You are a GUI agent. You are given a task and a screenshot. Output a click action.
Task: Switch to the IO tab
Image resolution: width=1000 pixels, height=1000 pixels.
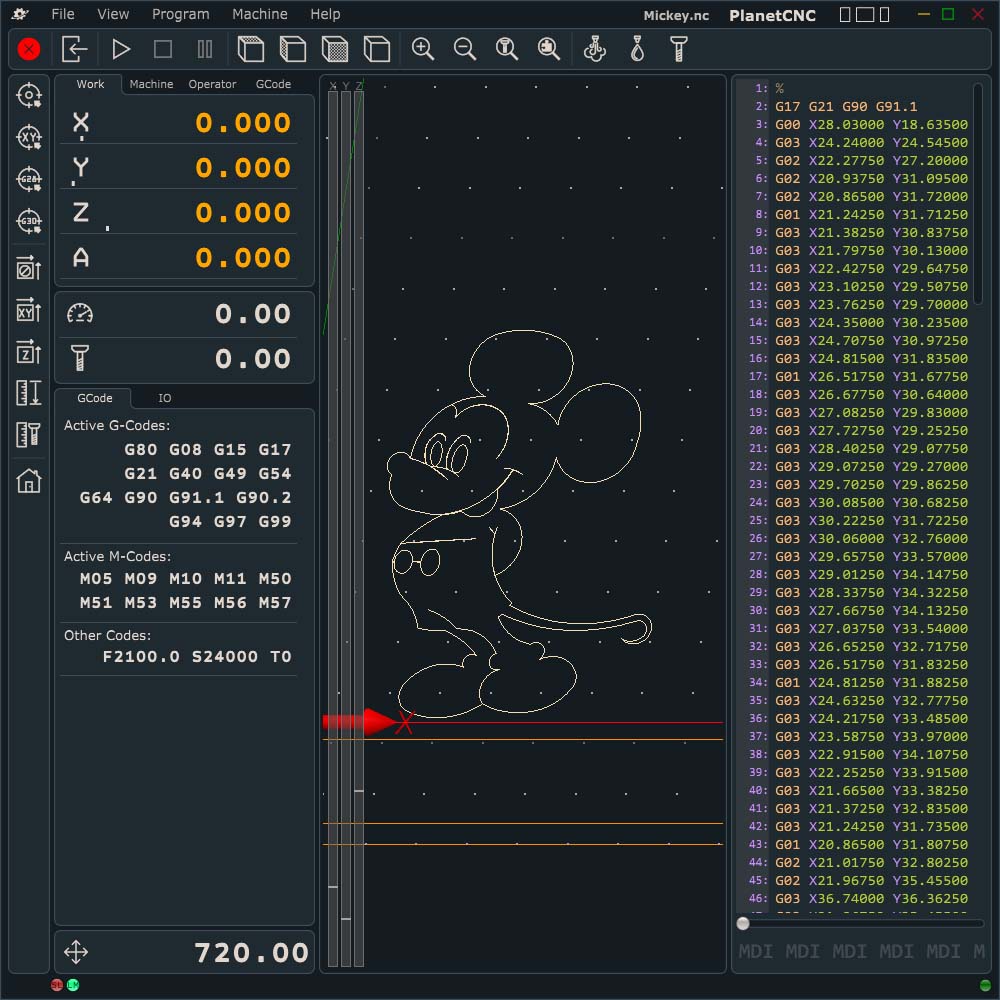tap(164, 398)
